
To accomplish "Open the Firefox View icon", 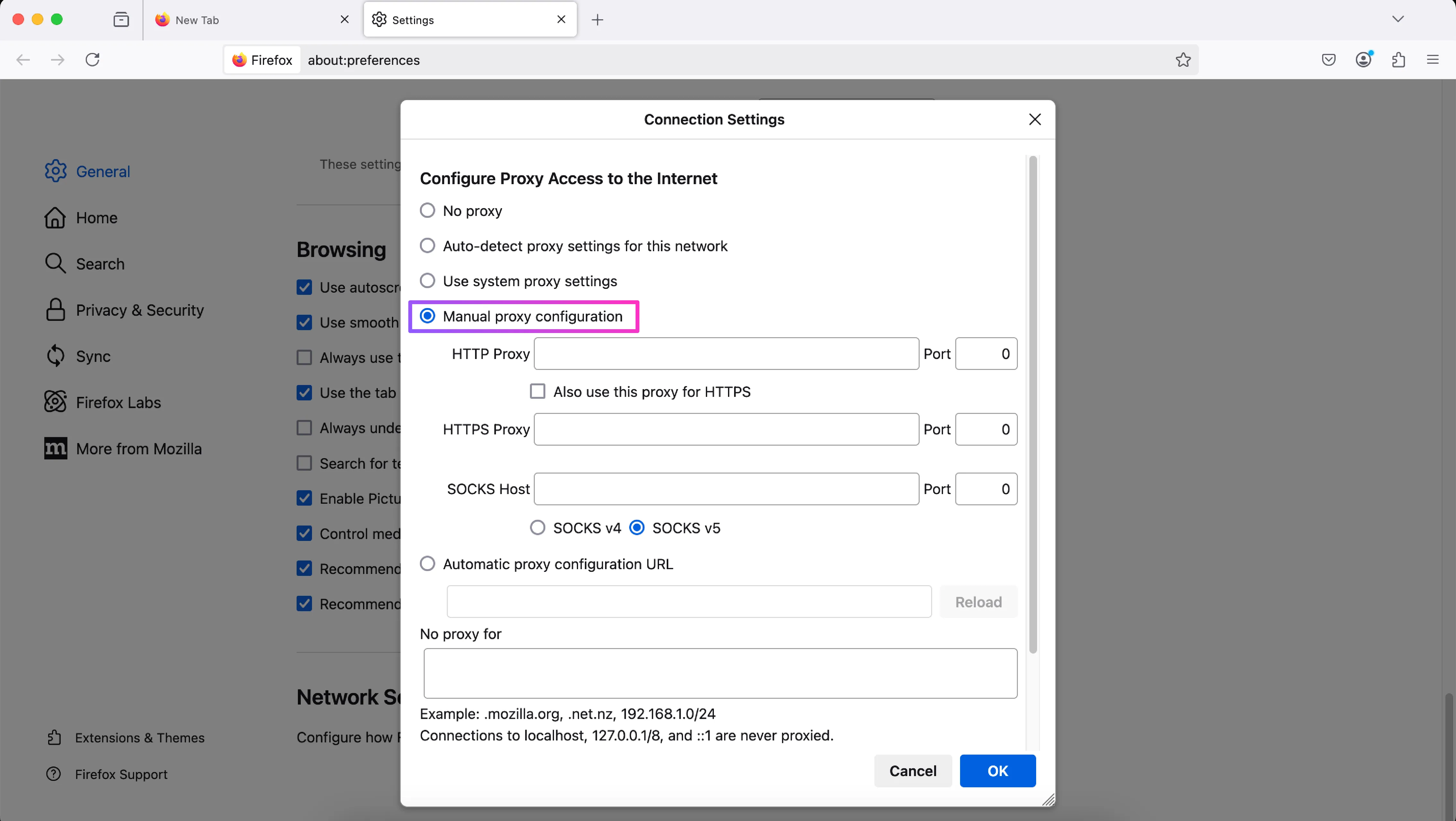I will [121, 20].
